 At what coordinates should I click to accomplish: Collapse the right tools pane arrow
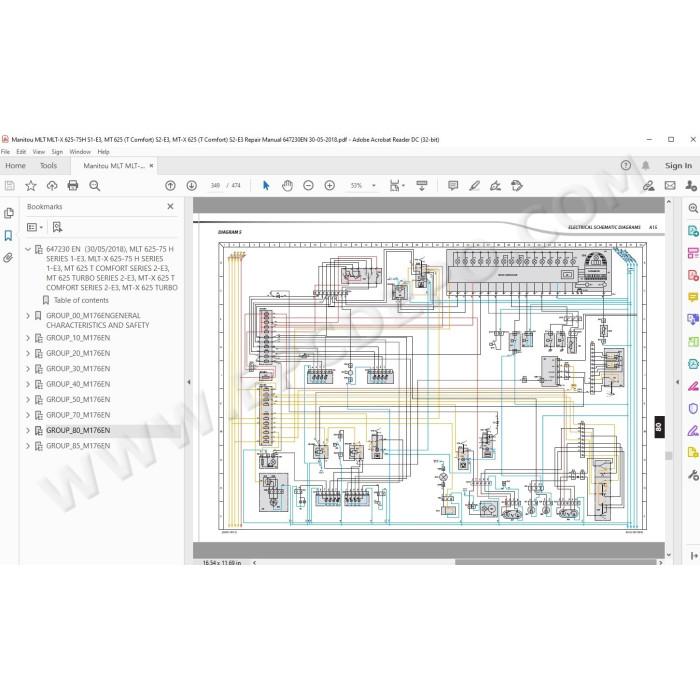point(678,382)
